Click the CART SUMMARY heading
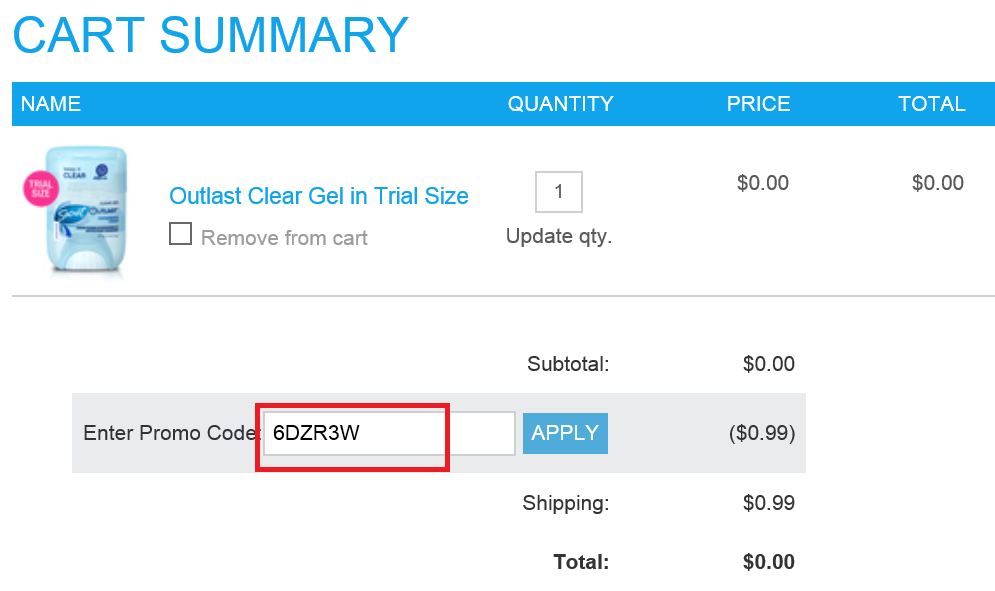The height and width of the screenshot is (591, 995). (210, 34)
